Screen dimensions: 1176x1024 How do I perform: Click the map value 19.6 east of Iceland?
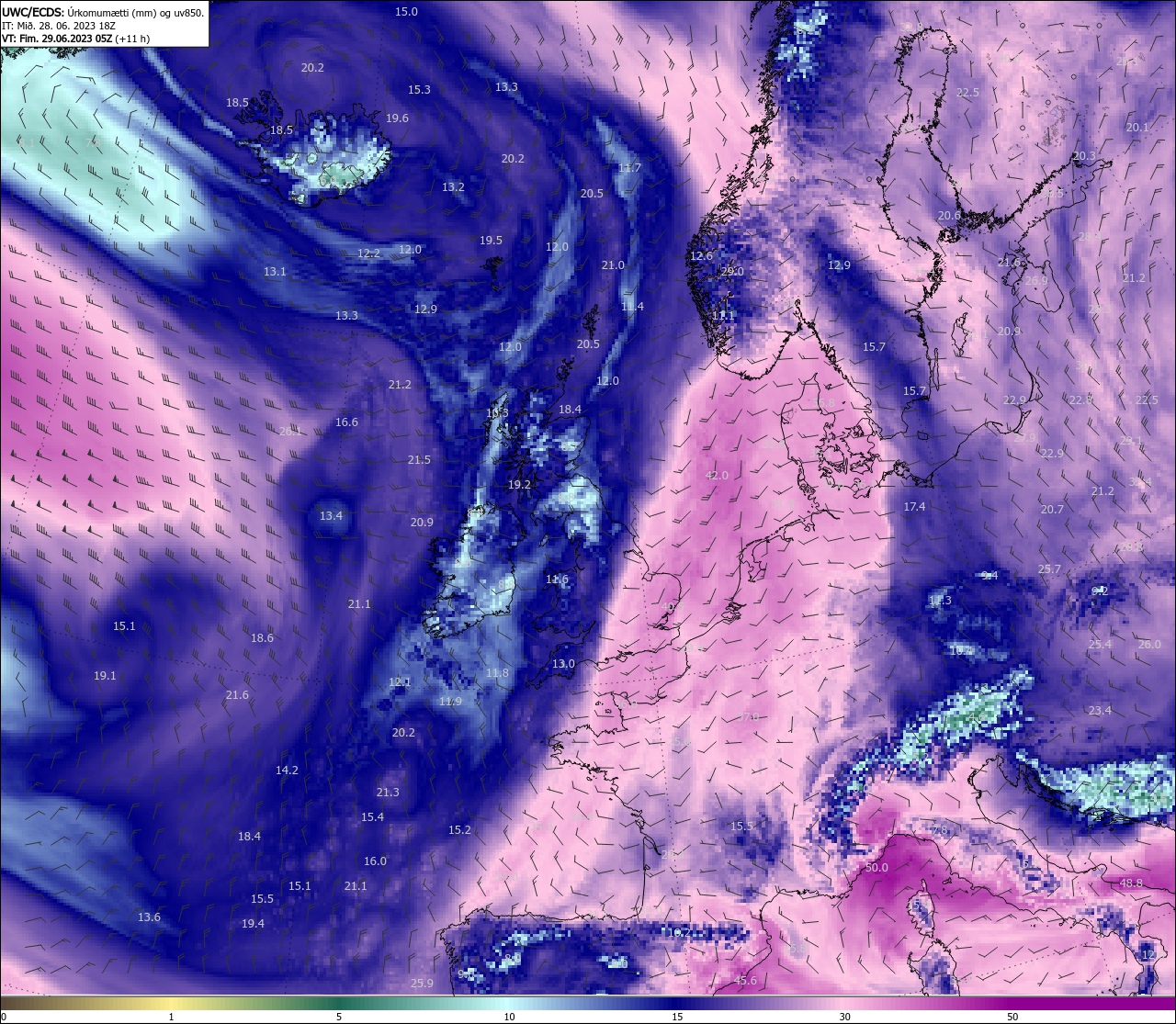pyautogui.click(x=397, y=118)
